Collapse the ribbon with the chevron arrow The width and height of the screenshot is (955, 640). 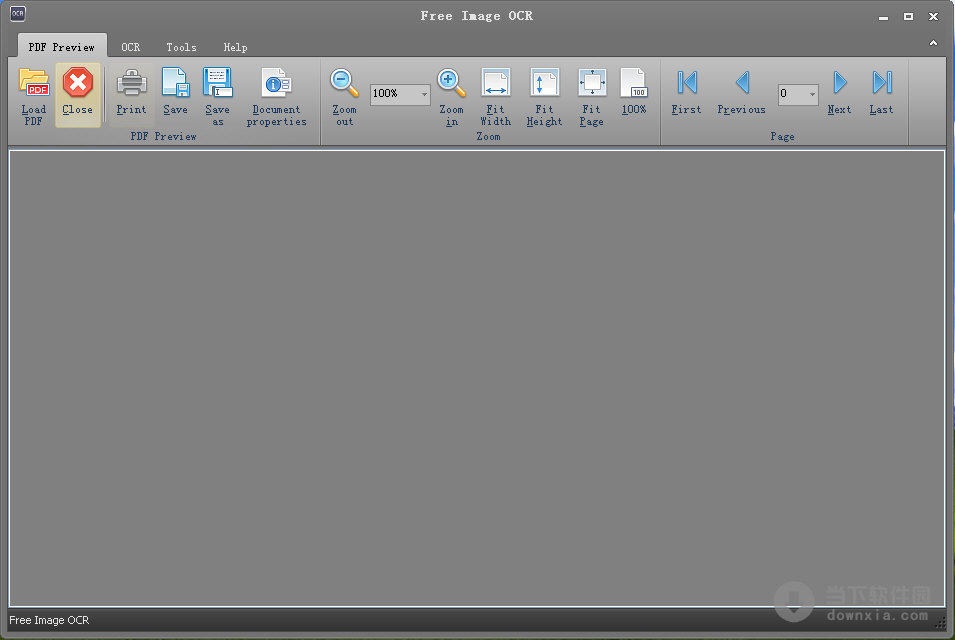pos(933,43)
